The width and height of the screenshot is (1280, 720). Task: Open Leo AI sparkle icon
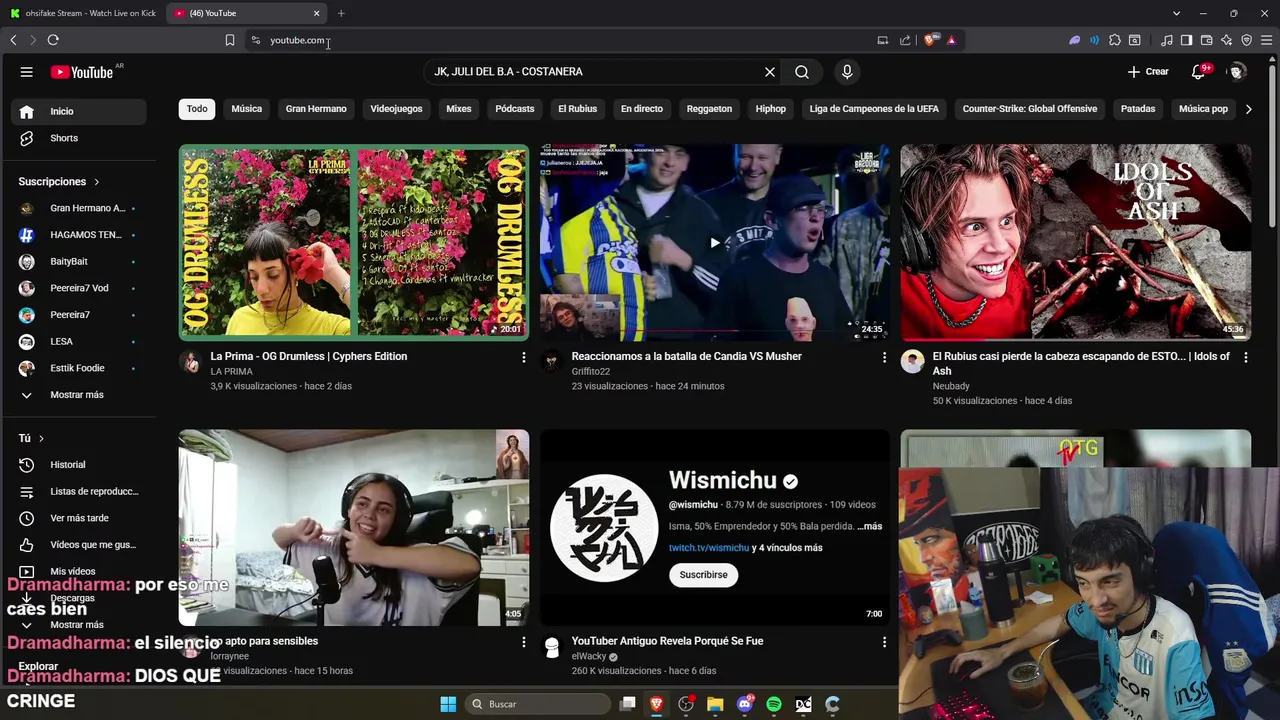pos(1227,40)
